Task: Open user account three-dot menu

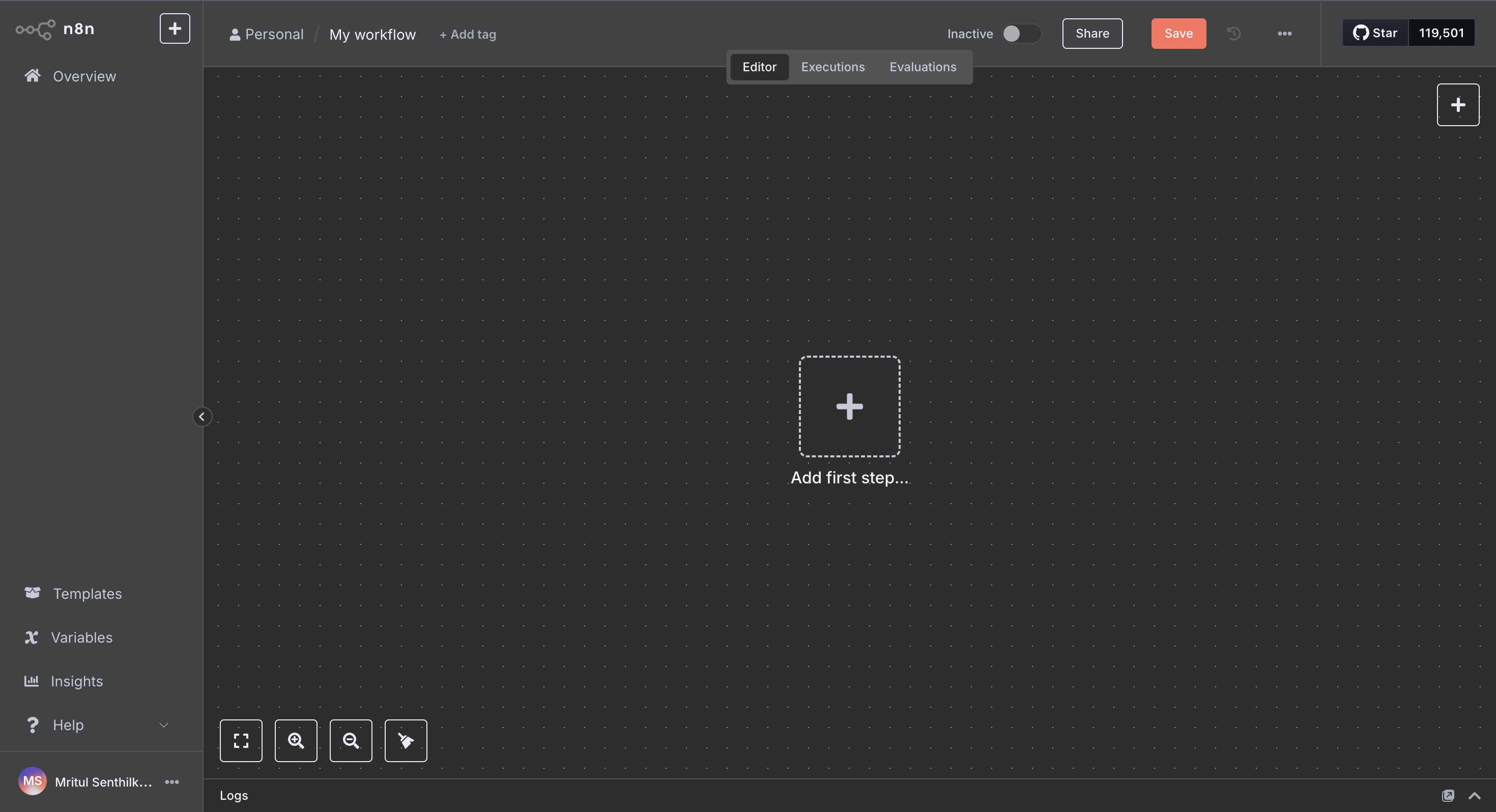Action: coord(172,782)
